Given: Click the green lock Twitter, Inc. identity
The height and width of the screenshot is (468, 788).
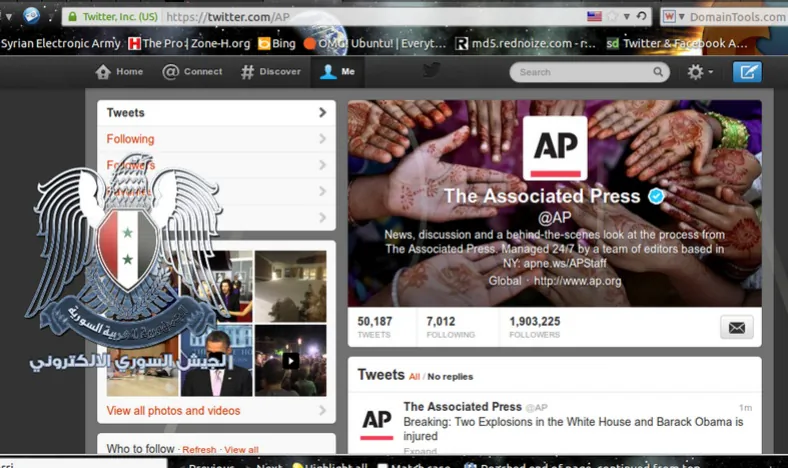Looking at the screenshot, I should tap(113, 17).
